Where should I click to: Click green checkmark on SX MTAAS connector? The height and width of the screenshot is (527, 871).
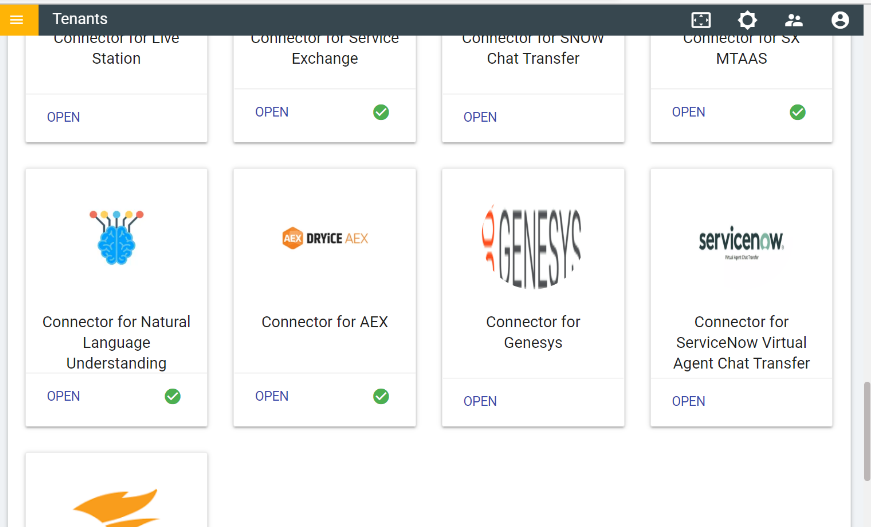click(797, 112)
